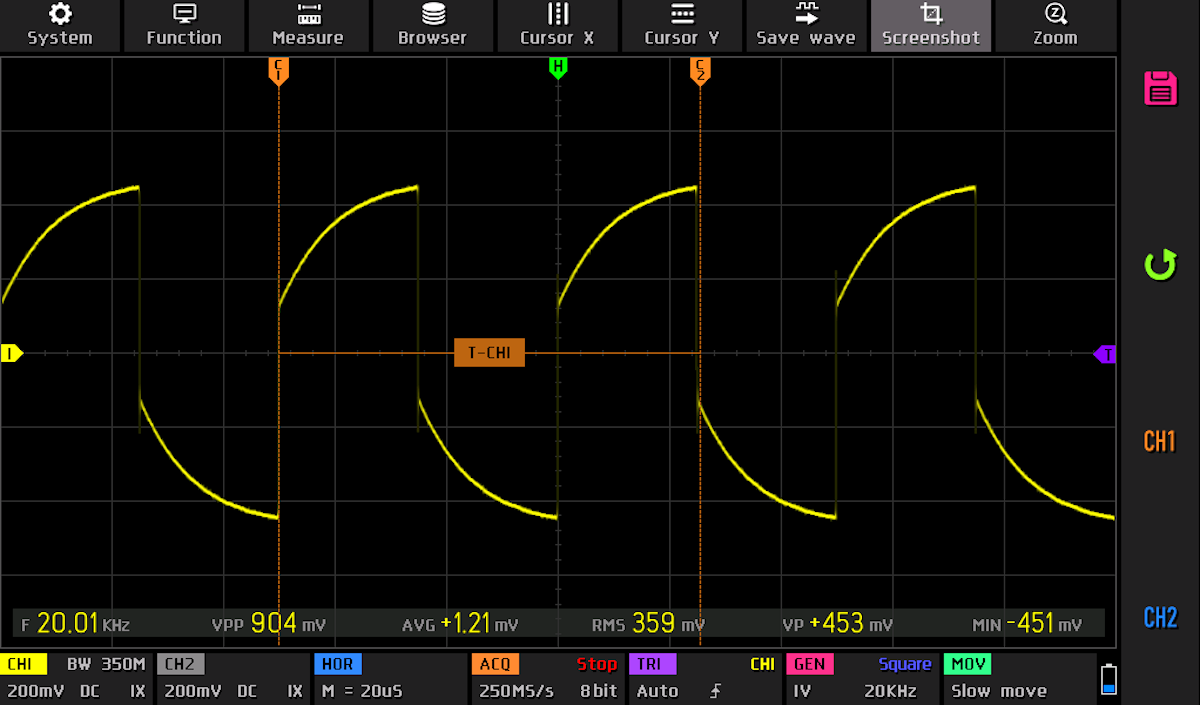Viewport: 1200px width, 705px height.
Task: Select CH1 on right sidebar
Action: 1160,441
